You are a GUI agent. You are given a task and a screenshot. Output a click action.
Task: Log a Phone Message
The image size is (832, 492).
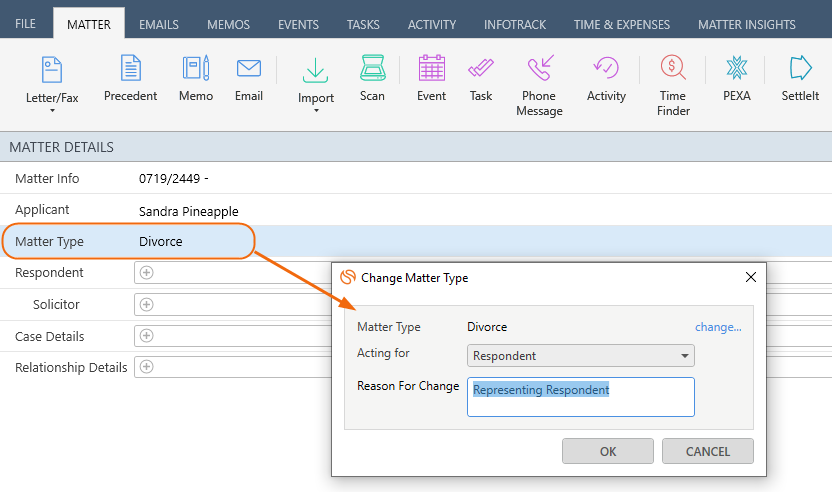coord(539,86)
